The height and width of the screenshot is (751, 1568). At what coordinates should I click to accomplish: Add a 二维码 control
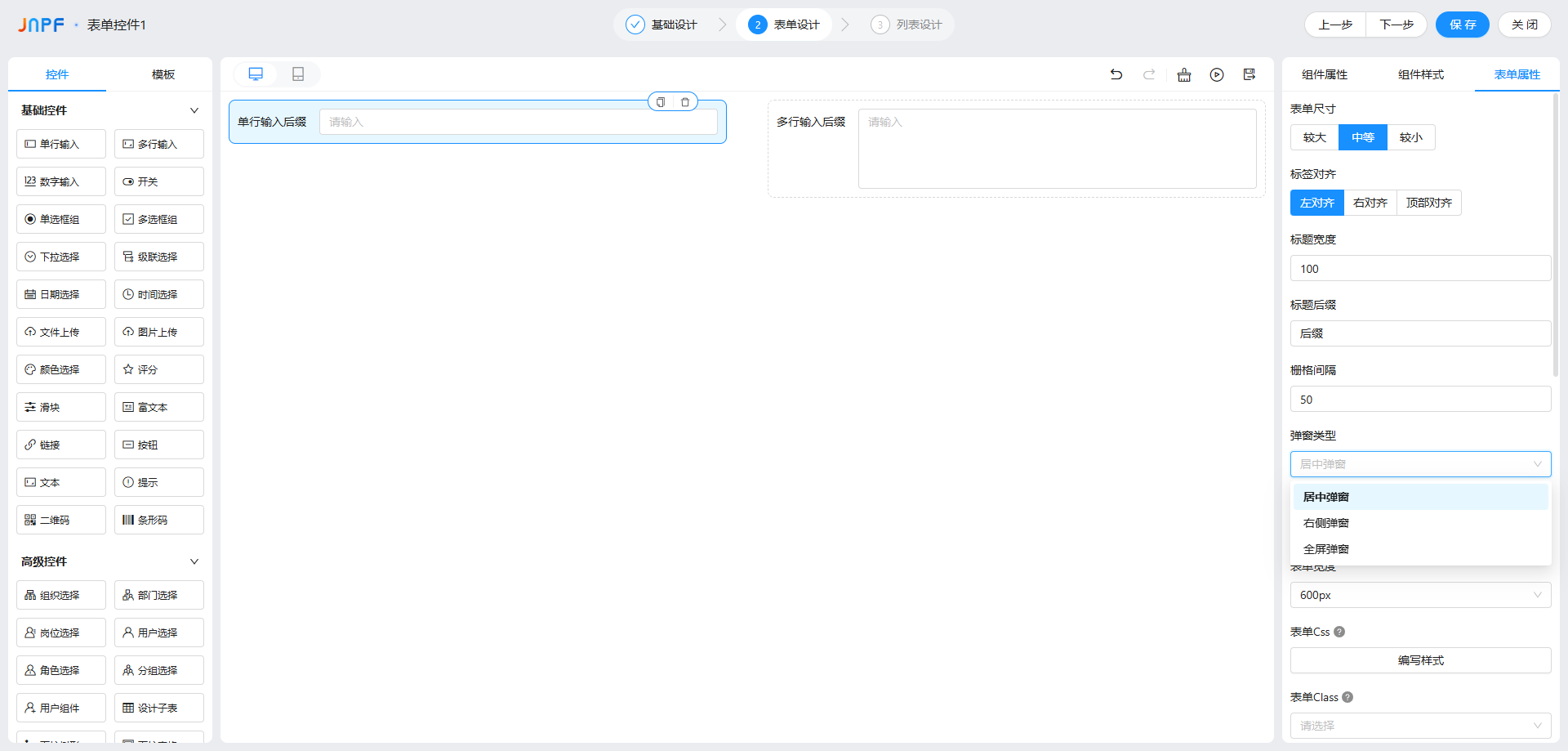61,520
